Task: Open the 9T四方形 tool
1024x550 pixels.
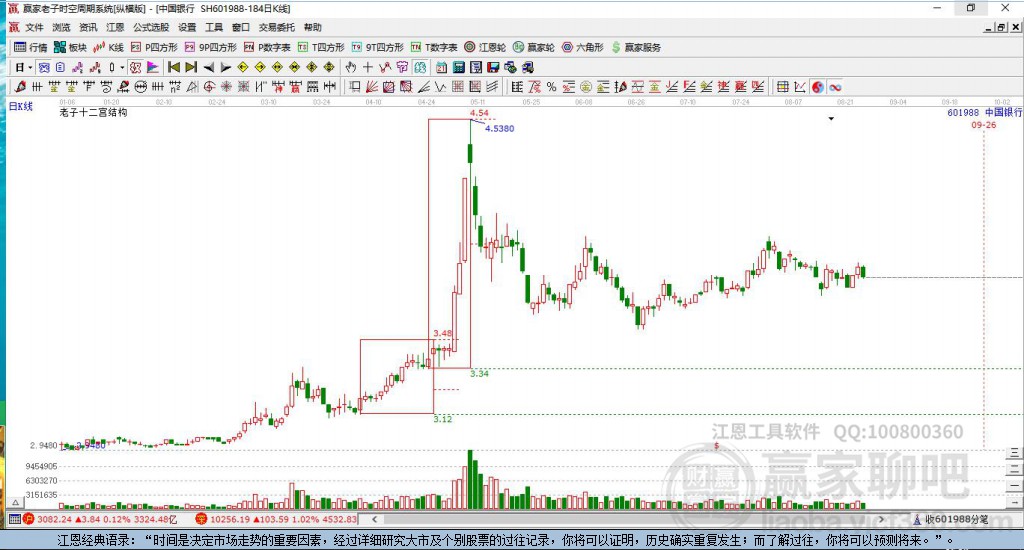Action: coord(377,47)
